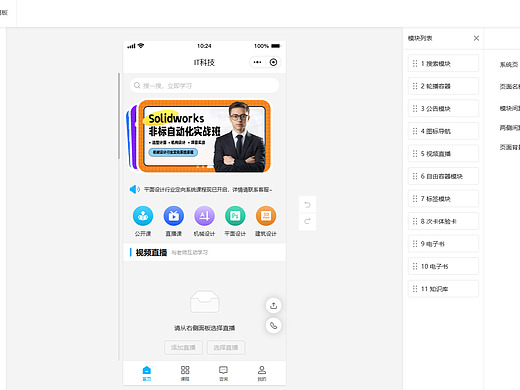520x390 pixels.
Task: Close the 模块列表 panel
Action: [x=476, y=38]
